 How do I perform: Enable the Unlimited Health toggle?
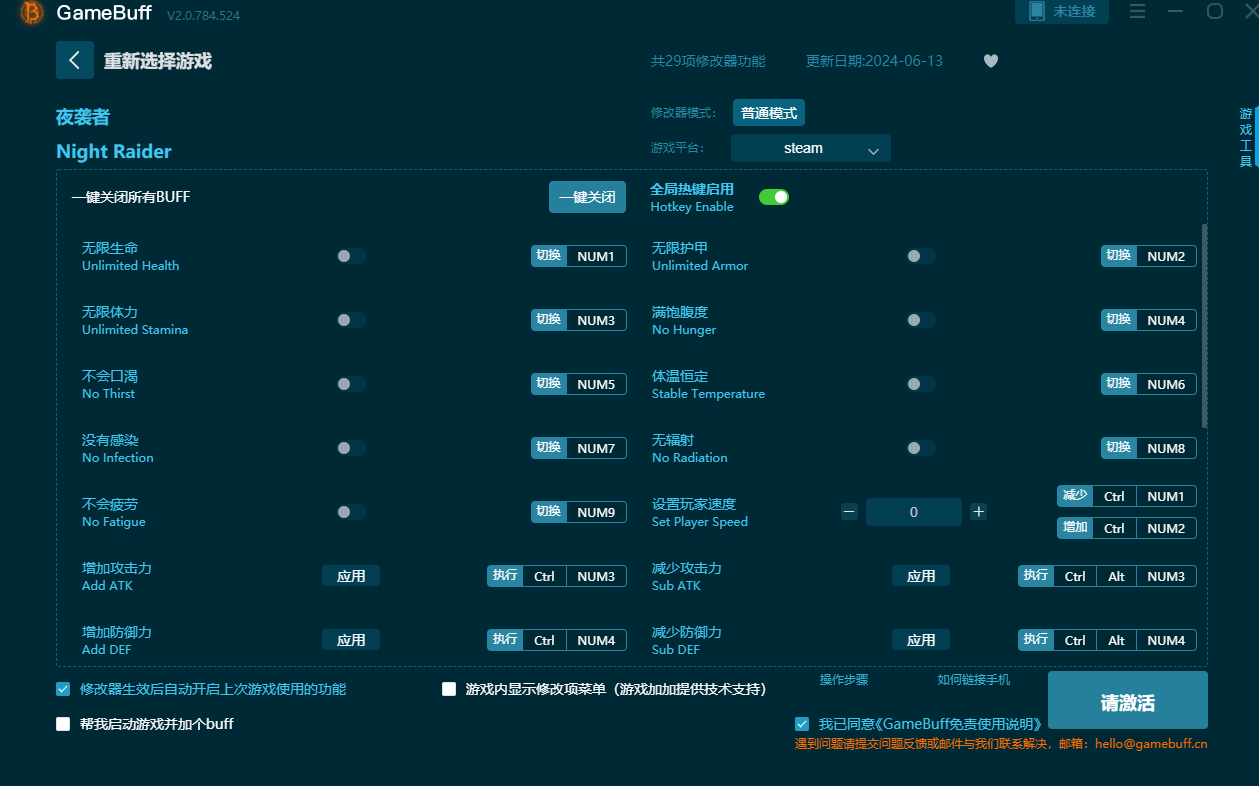(350, 256)
